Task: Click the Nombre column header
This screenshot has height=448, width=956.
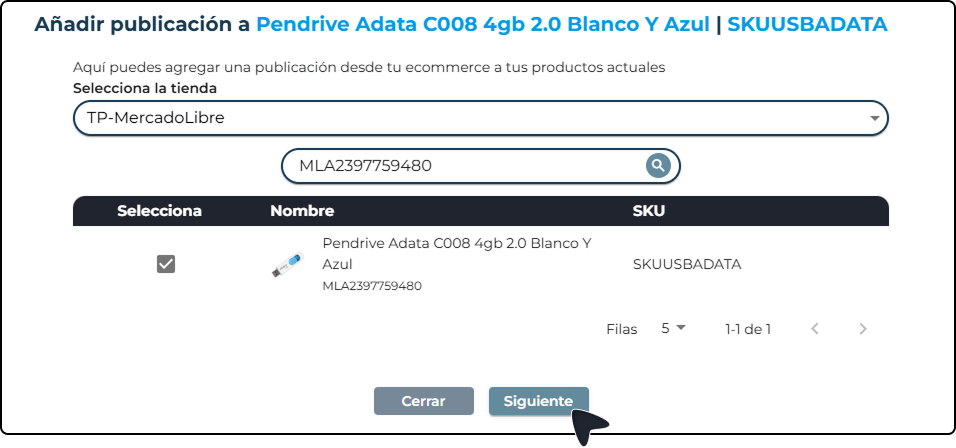Action: (301, 211)
